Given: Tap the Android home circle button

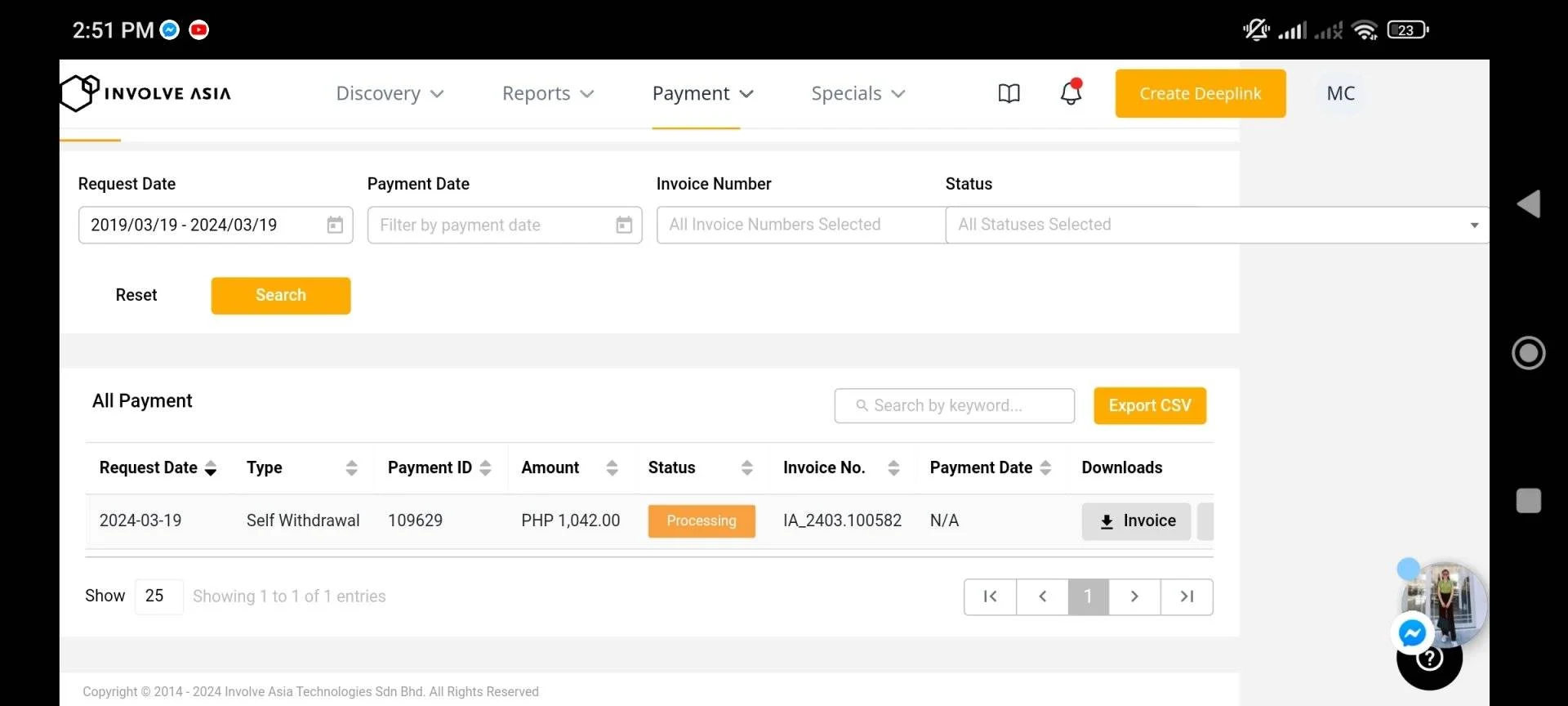Looking at the screenshot, I should [1528, 353].
